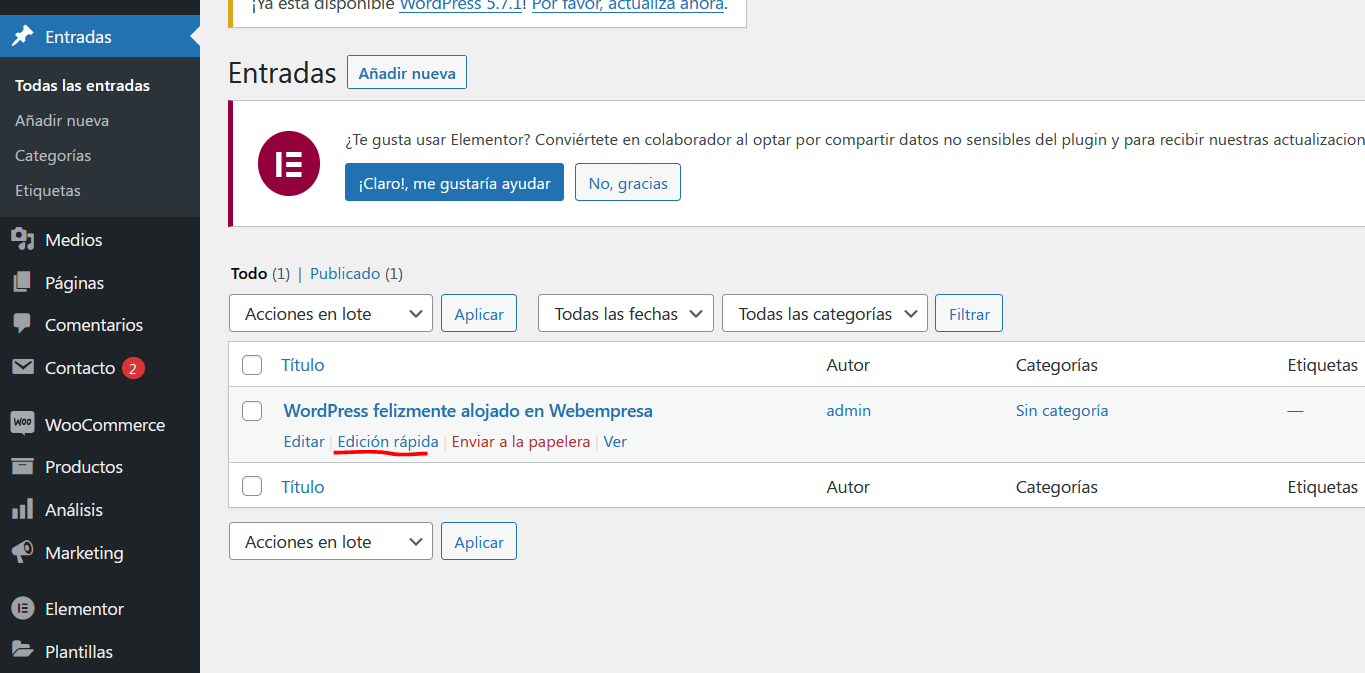
Task: Click the Elementor sidebar icon
Action: [x=22, y=608]
